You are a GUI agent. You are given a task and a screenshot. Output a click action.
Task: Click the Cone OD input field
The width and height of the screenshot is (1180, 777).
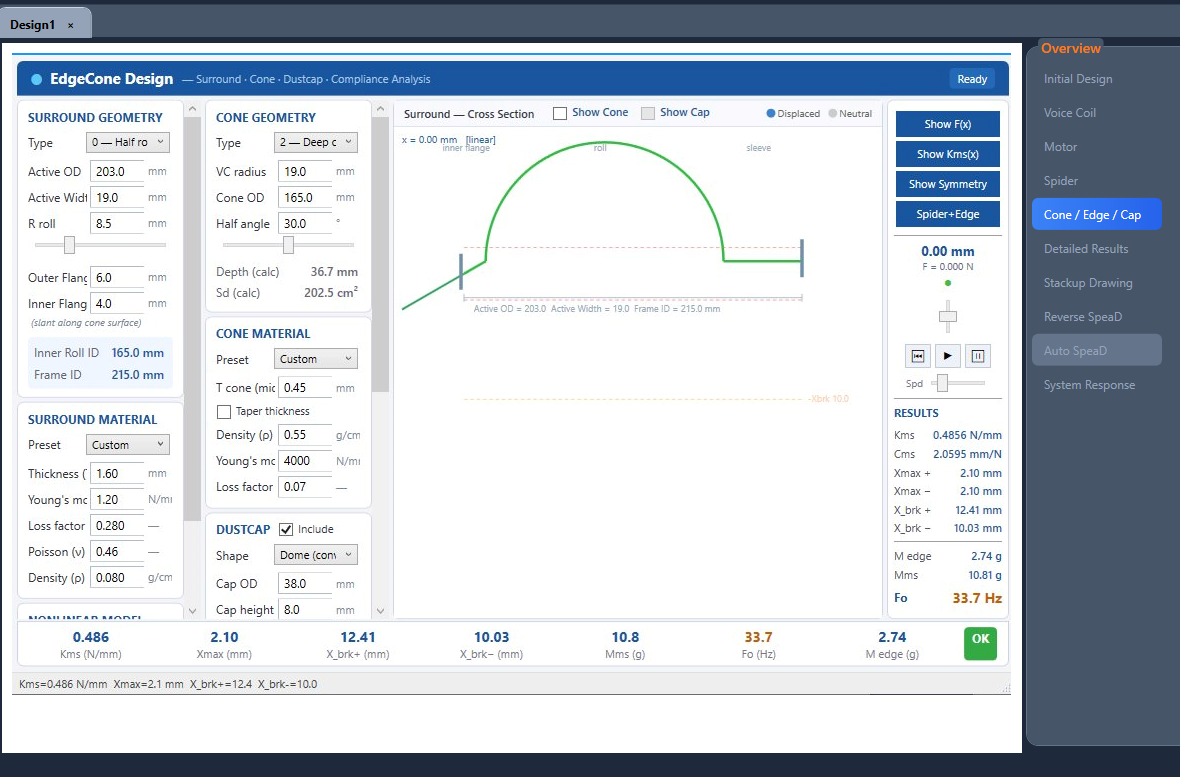pyautogui.click(x=305, y=198)
